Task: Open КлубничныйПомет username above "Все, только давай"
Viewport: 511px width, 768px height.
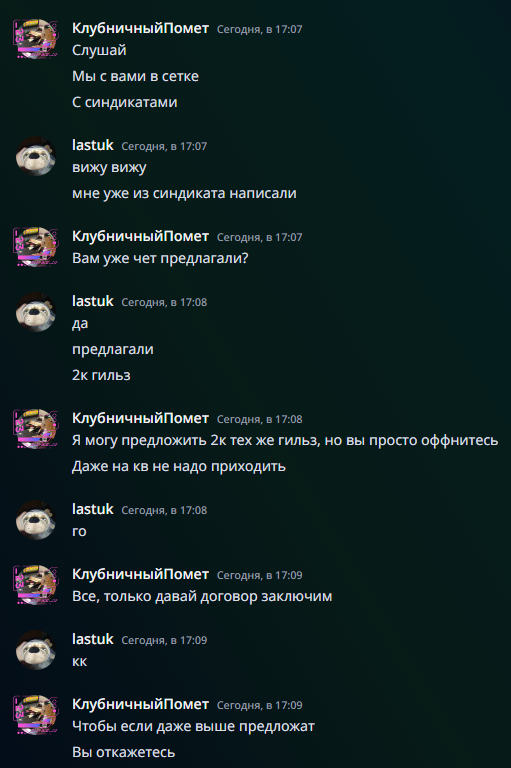Action: pyautogui.click(x=140, y=574)
